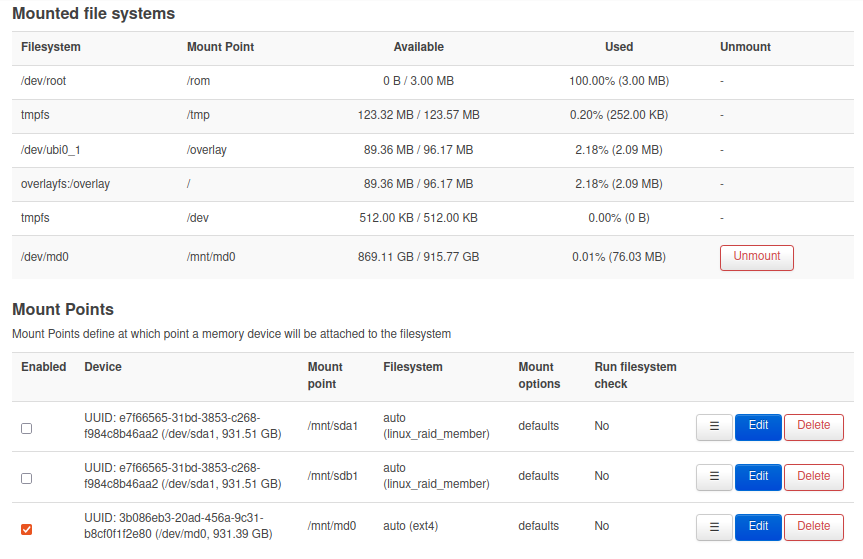This screenshot has width=863, height=559.
Task: Select the /dev/ubi0_1 overlay row
Action: (433, 150)
